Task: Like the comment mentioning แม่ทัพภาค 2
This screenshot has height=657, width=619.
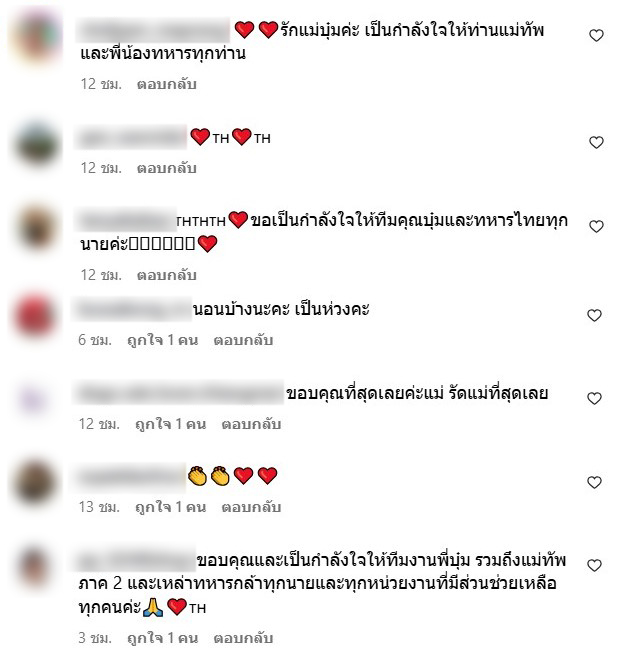Action: (594, 565)
